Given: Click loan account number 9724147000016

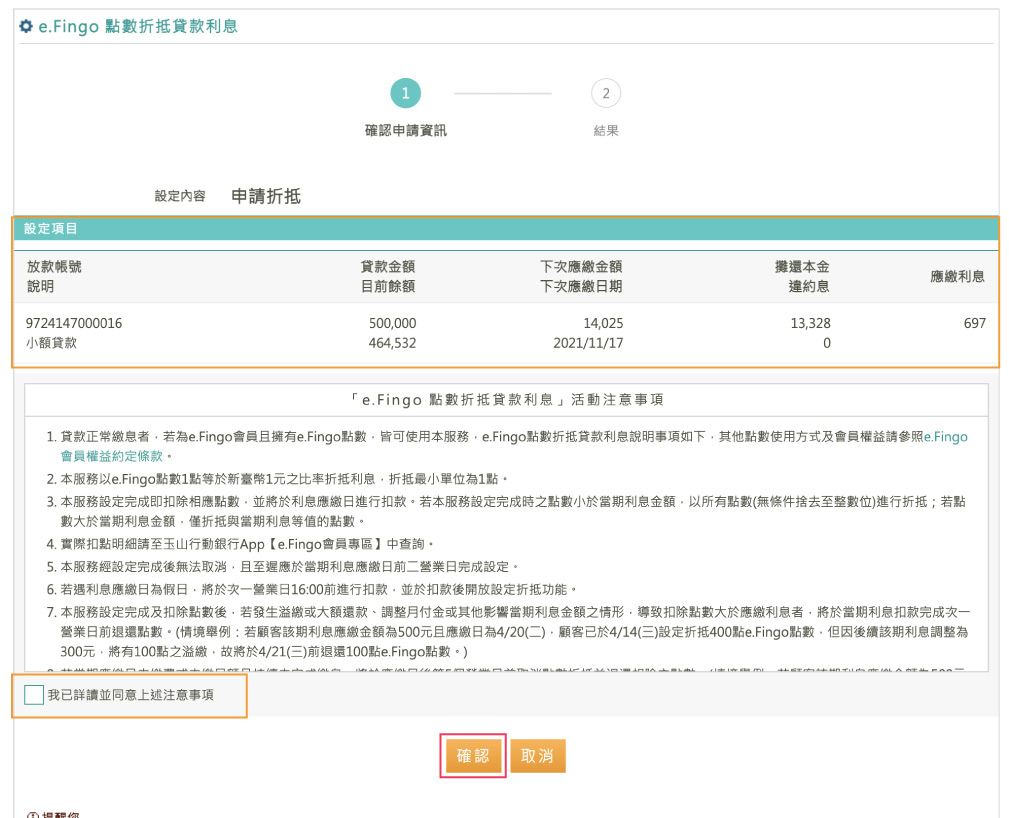Looking at the screenshot, I should pos(74,323).
